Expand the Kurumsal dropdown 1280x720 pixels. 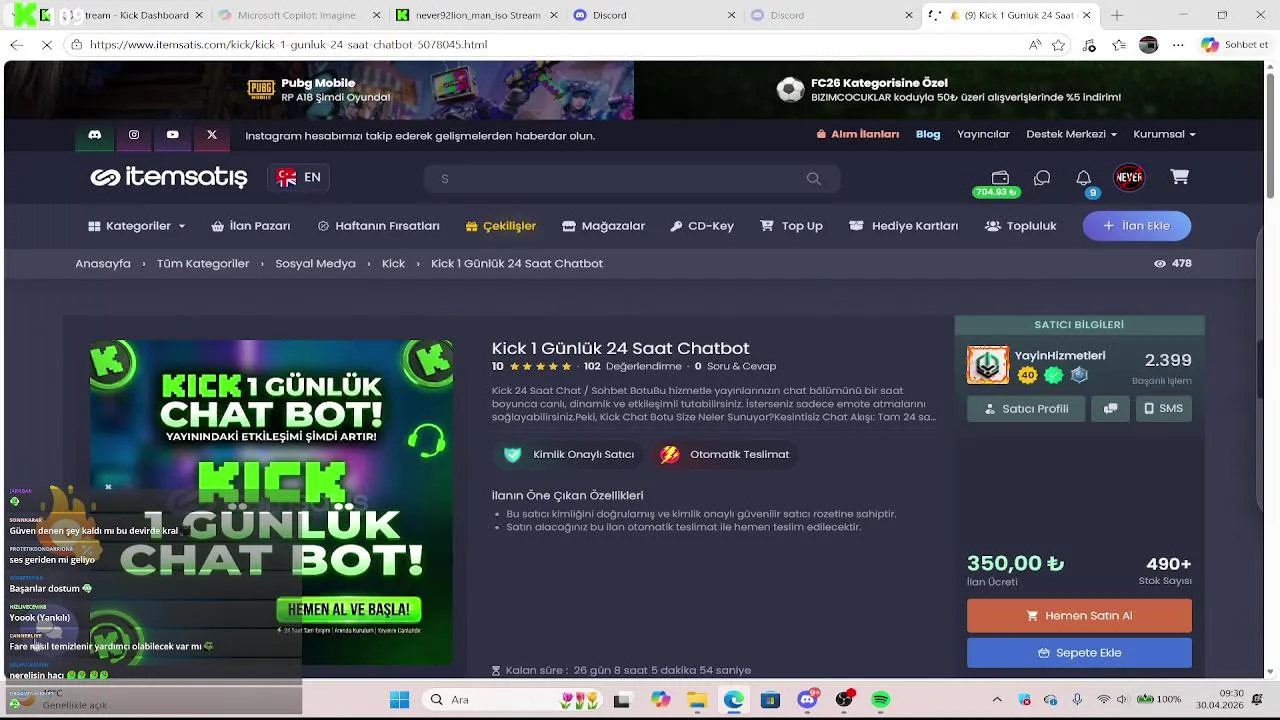tap(1164, 134)
